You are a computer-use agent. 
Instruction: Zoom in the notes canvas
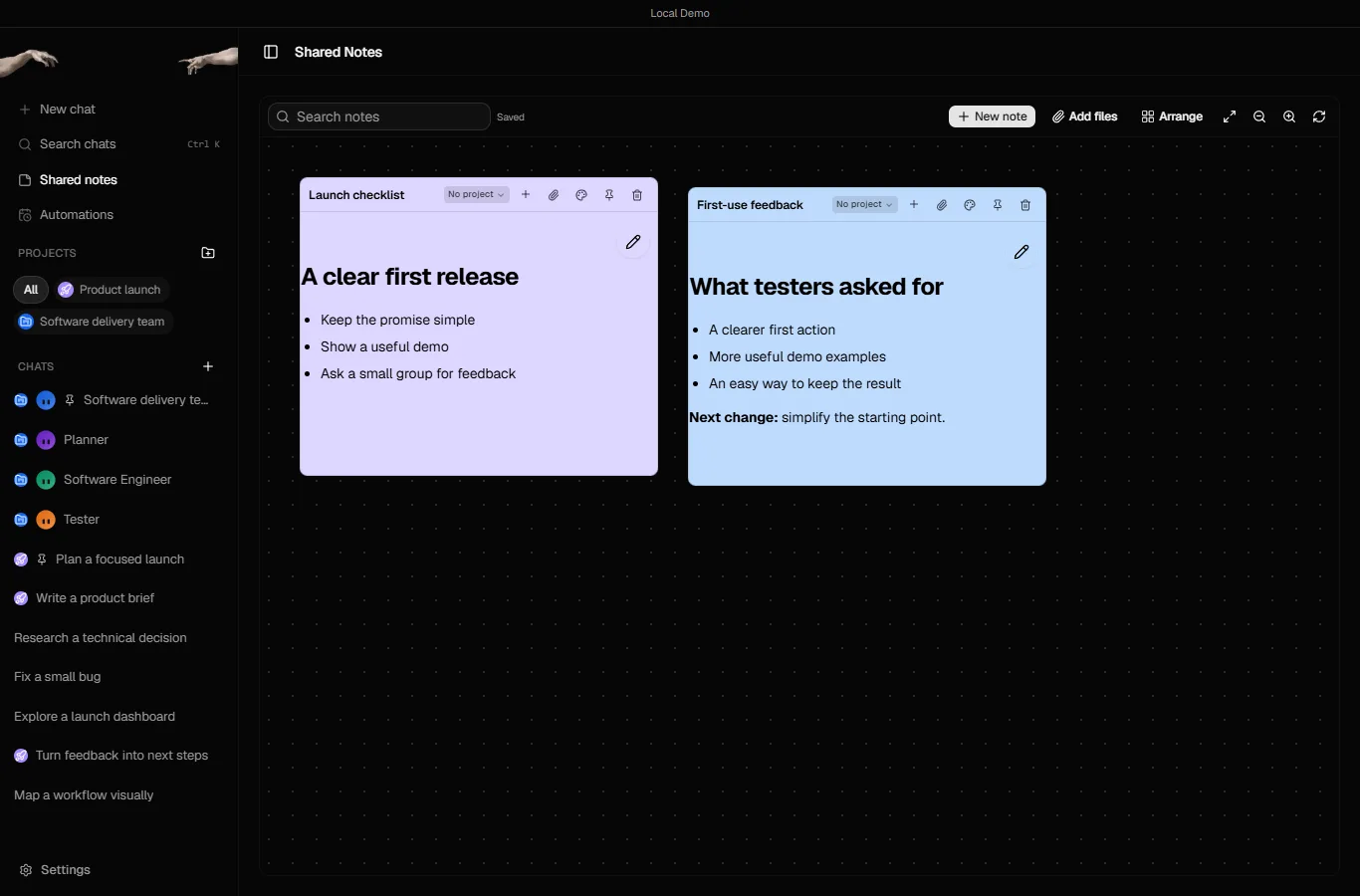(x=1289, y=116)
